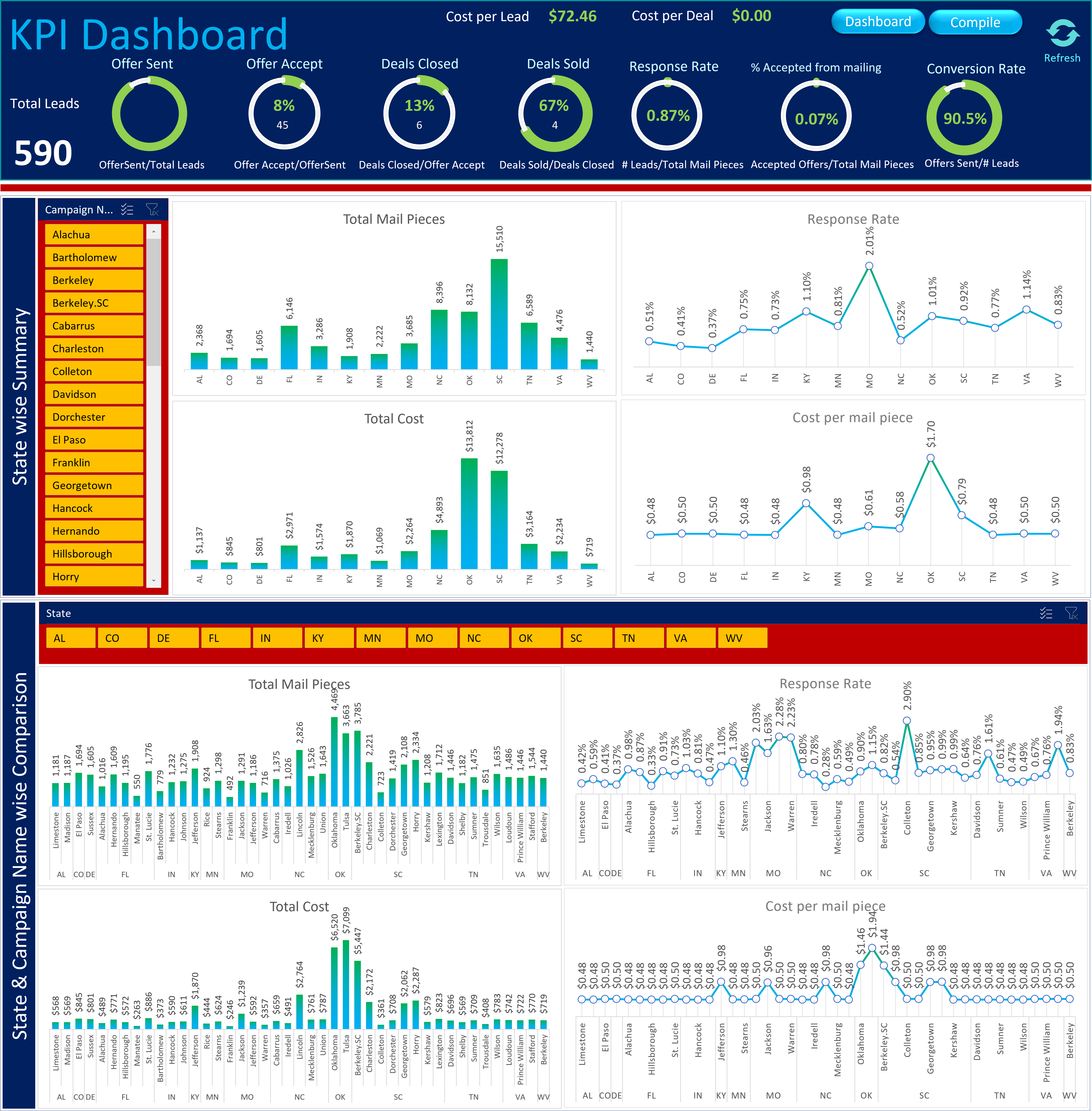The image size is (1092, 1111).
Task: Click the Total Leads value 590
Action: coord(43,153)
